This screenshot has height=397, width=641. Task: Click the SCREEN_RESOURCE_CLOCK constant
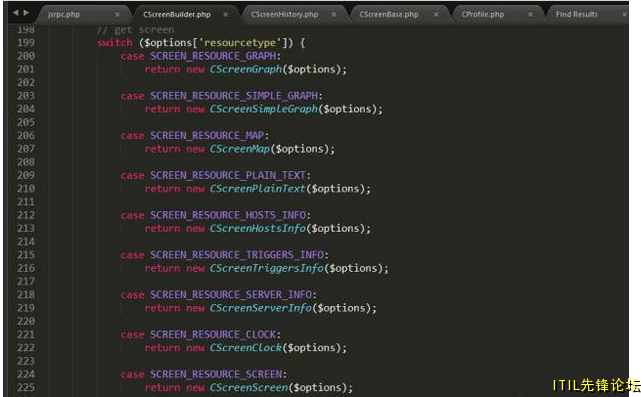[x=213, y=335]
